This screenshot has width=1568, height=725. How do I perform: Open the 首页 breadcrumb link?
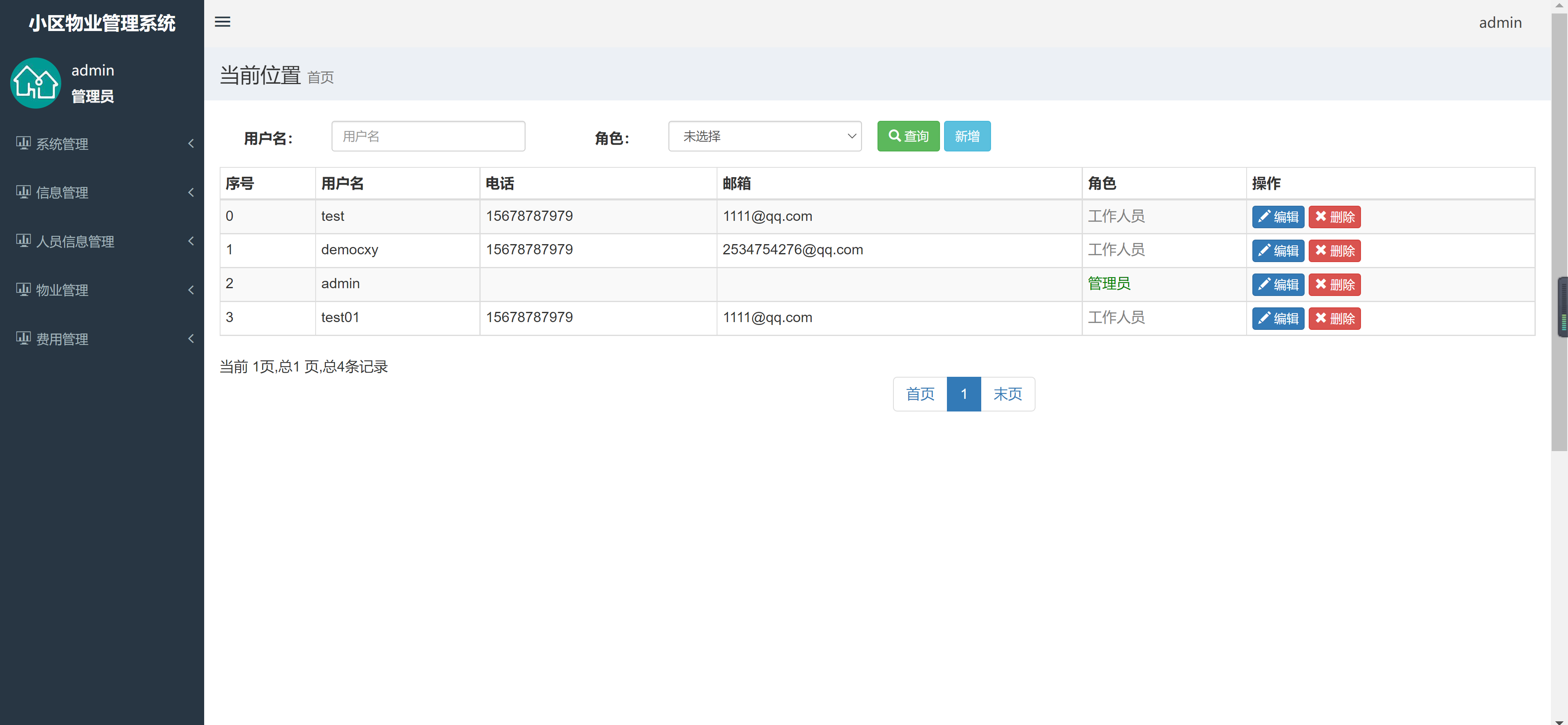pos(320,78)
